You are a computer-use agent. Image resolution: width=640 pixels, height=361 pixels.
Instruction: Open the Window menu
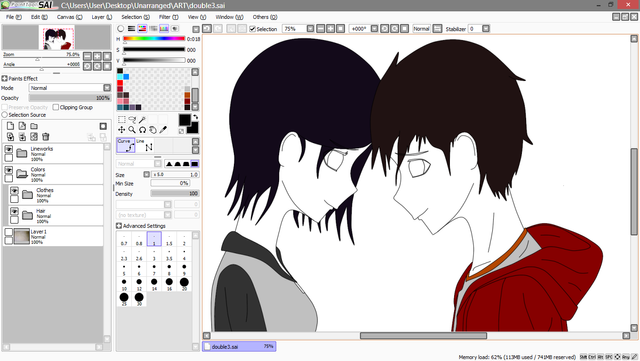pos(229,17)
